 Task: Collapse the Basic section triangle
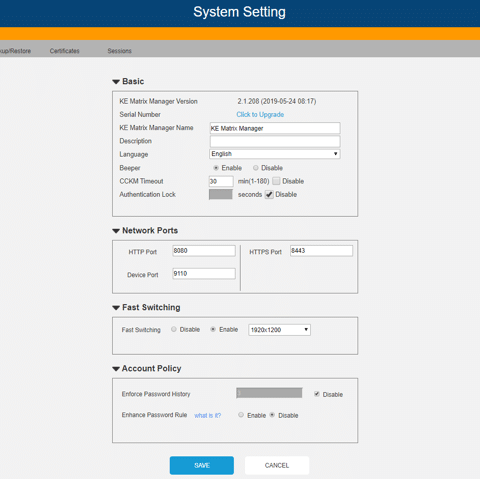coord(116,82)
